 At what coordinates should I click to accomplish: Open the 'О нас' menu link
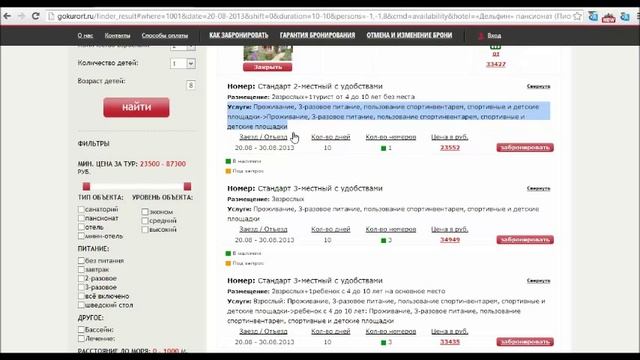[85, 36]
